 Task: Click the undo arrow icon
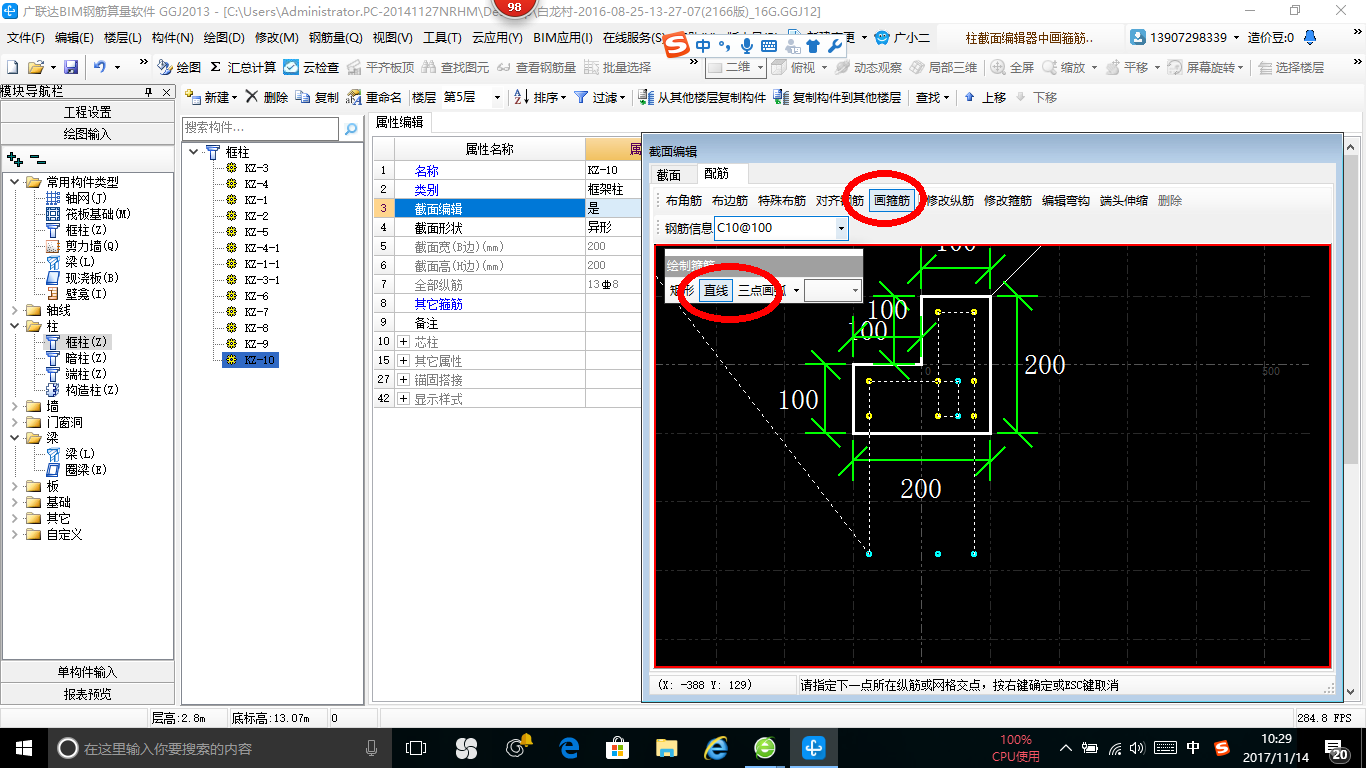(x=100, y=67)
